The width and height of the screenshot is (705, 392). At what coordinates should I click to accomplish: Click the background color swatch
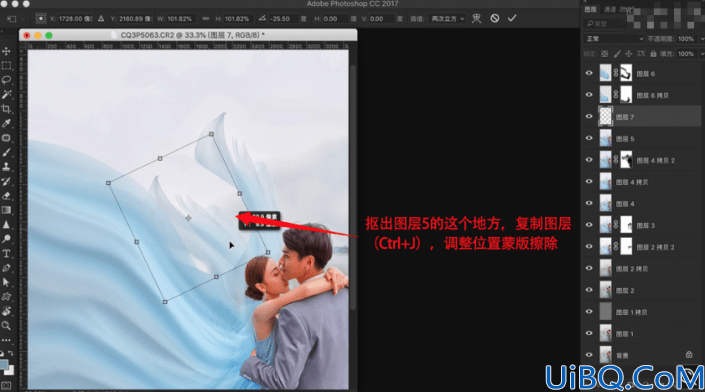pos(10,371)
